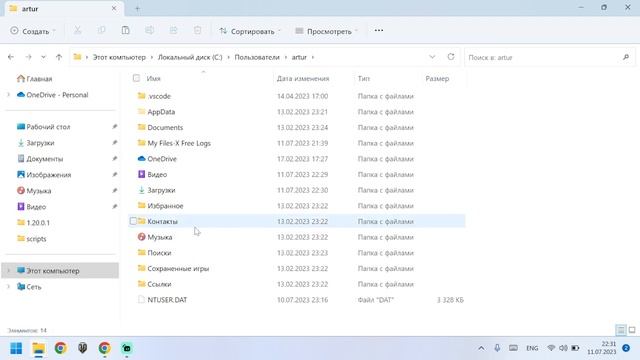
Task: Click the File Explorer taskbar icon
Action: tap(39, 348)
